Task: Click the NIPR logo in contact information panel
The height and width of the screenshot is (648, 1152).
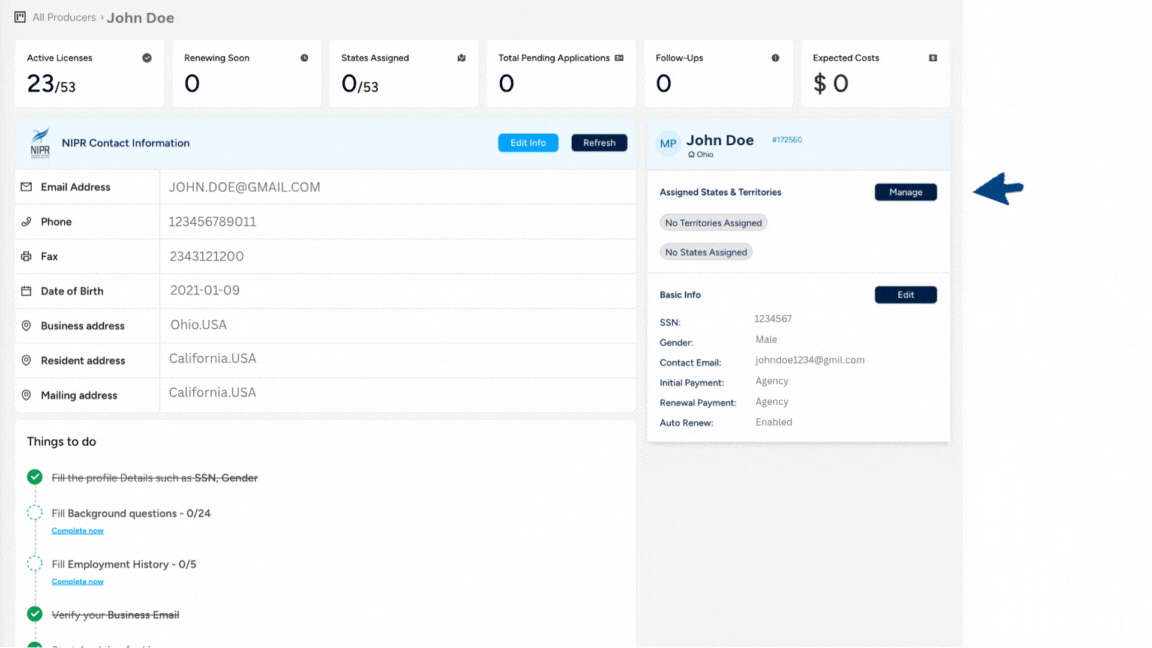Action: (x=40, y=142)
